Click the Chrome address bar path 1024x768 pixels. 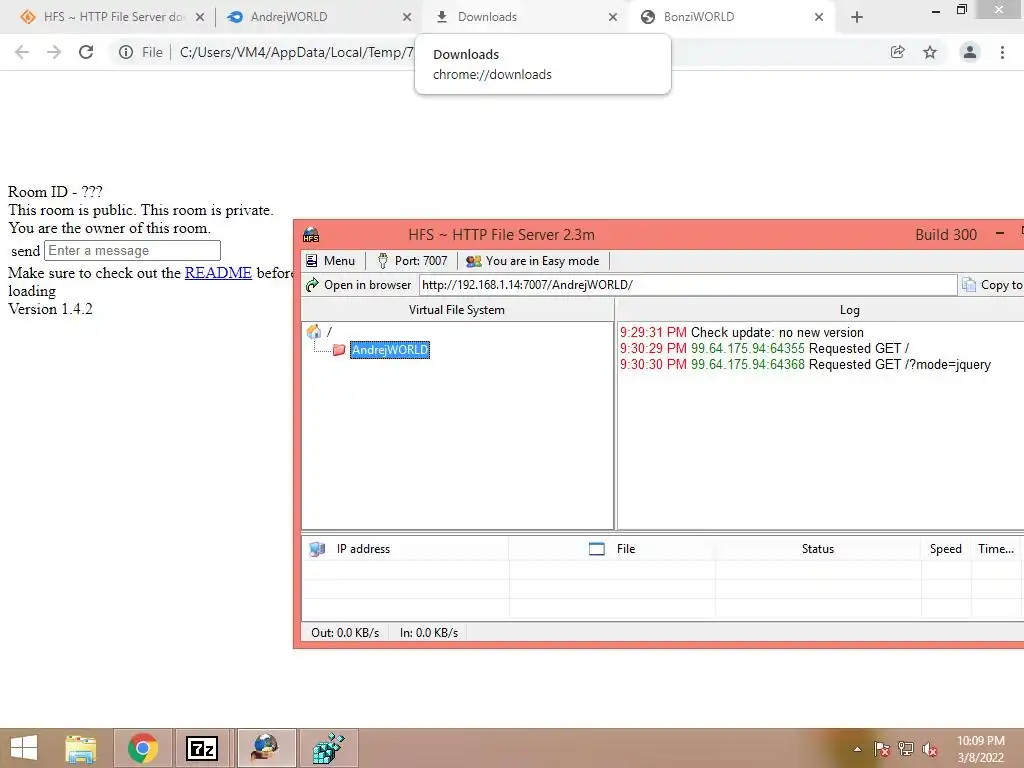coord(296,52)
